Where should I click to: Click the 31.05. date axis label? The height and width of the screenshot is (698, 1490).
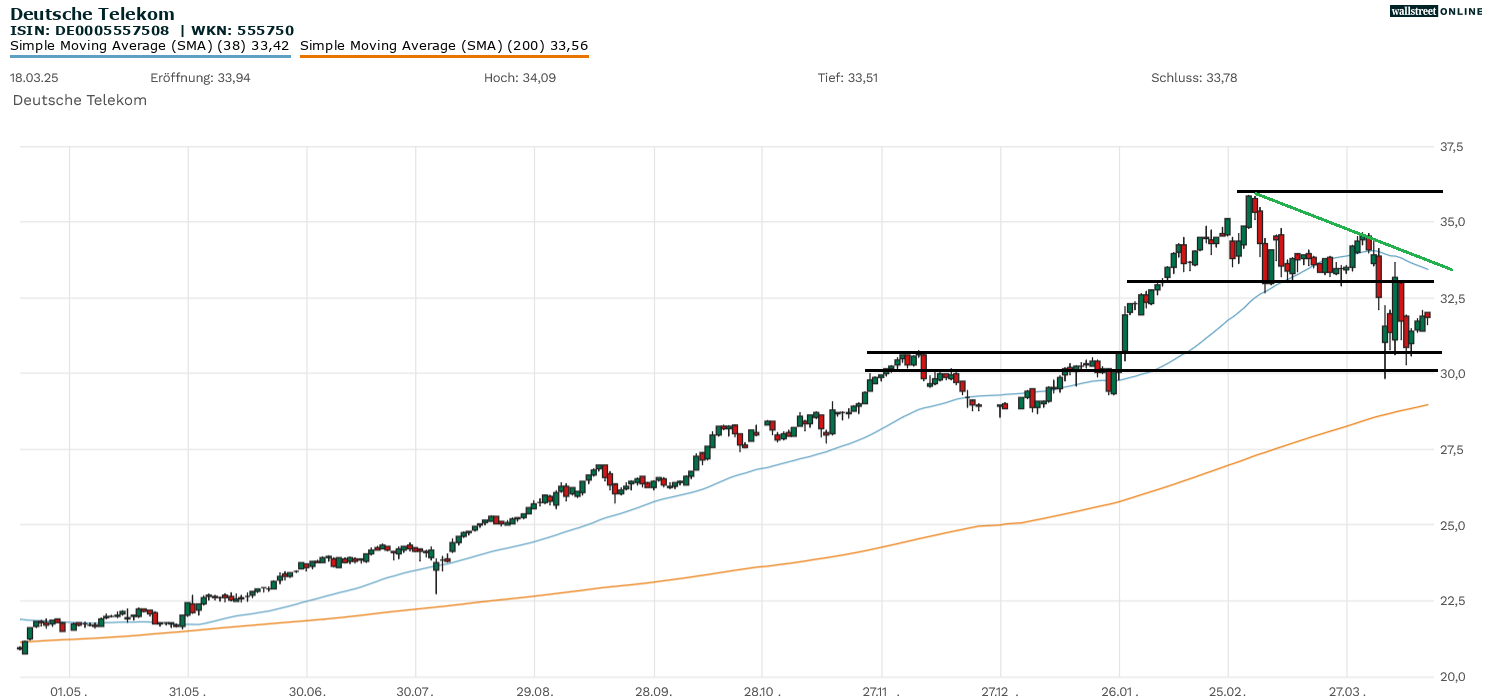(188, 690)
